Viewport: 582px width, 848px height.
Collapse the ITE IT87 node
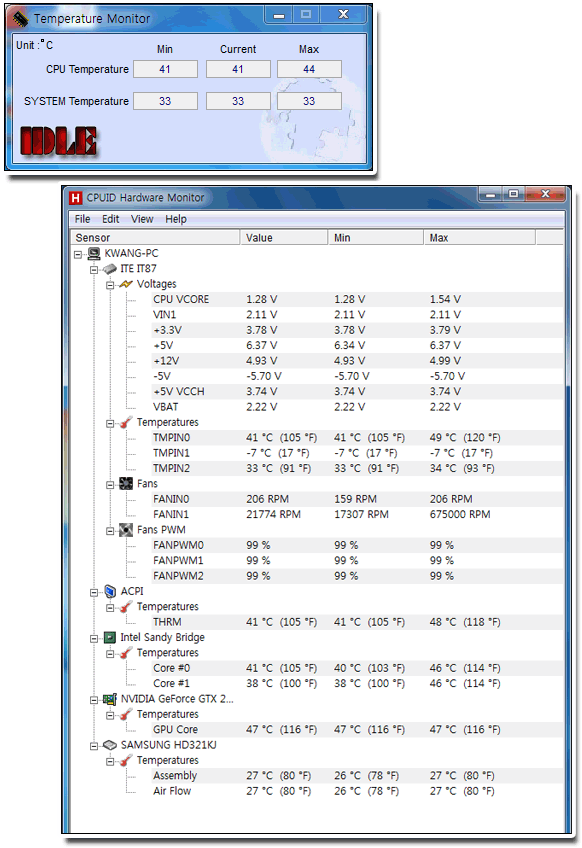pyautogui.click(x=94, y=269)
